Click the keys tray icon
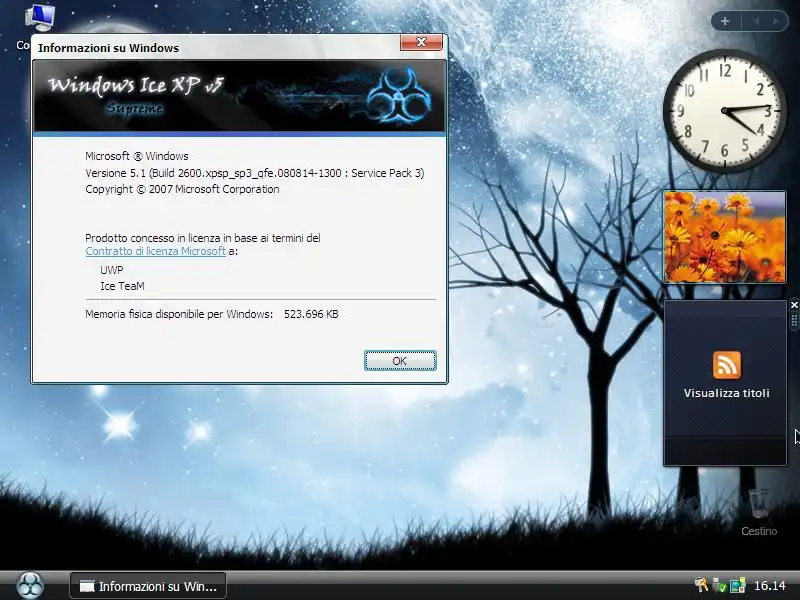This screenshot has width=800, height=600. click(x=702, y=585)
